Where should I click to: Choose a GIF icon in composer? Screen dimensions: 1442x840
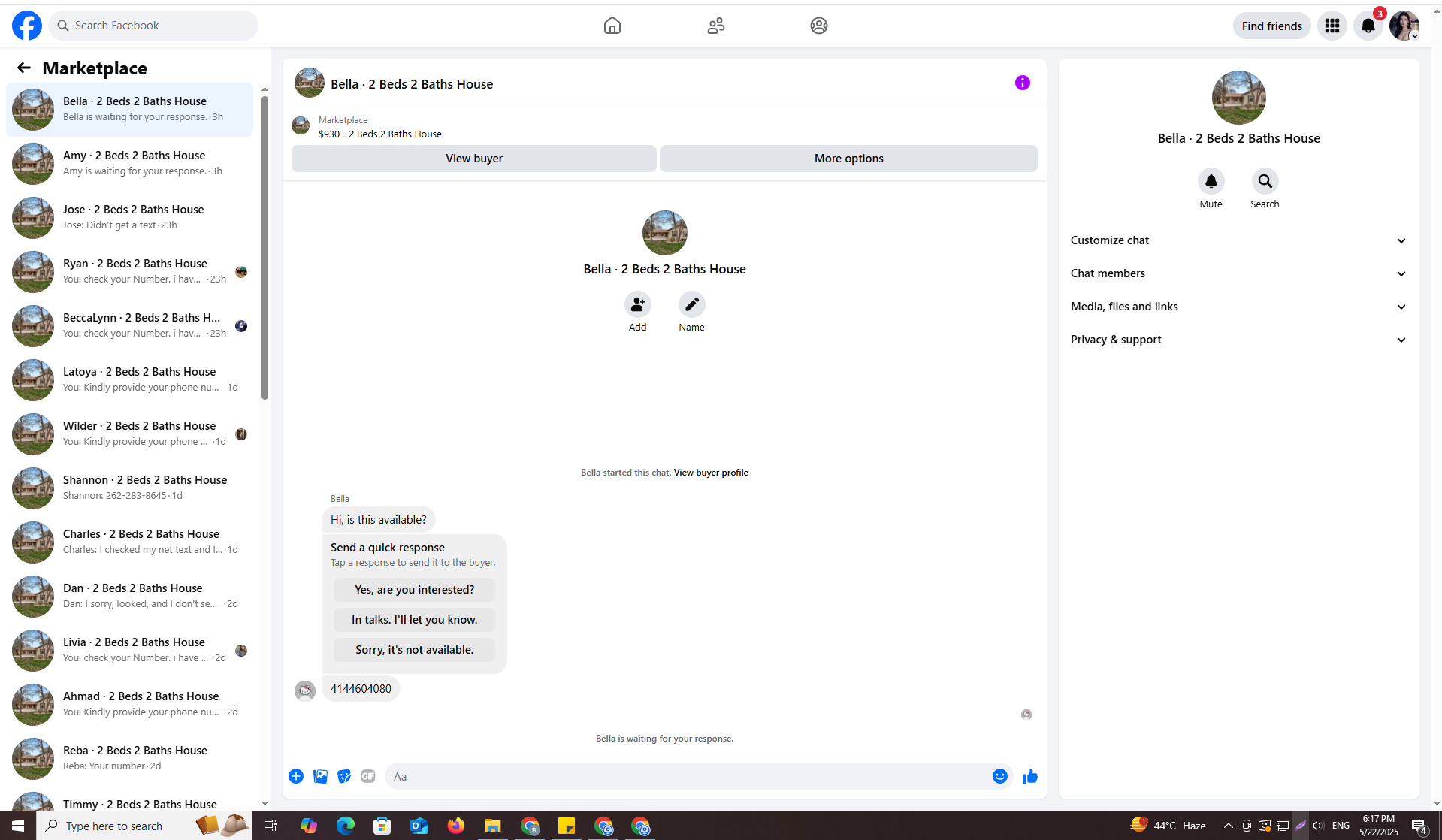[368, 776]
